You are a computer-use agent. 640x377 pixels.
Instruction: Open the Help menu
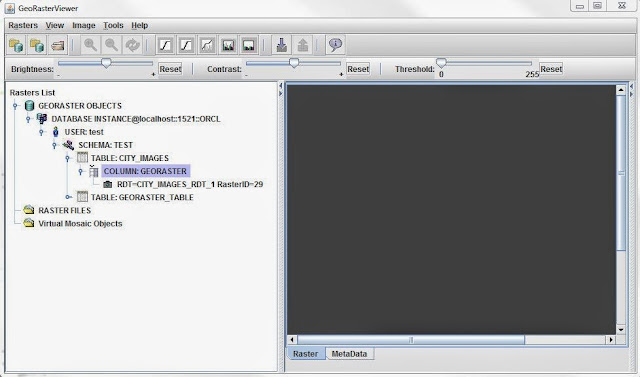140,25
